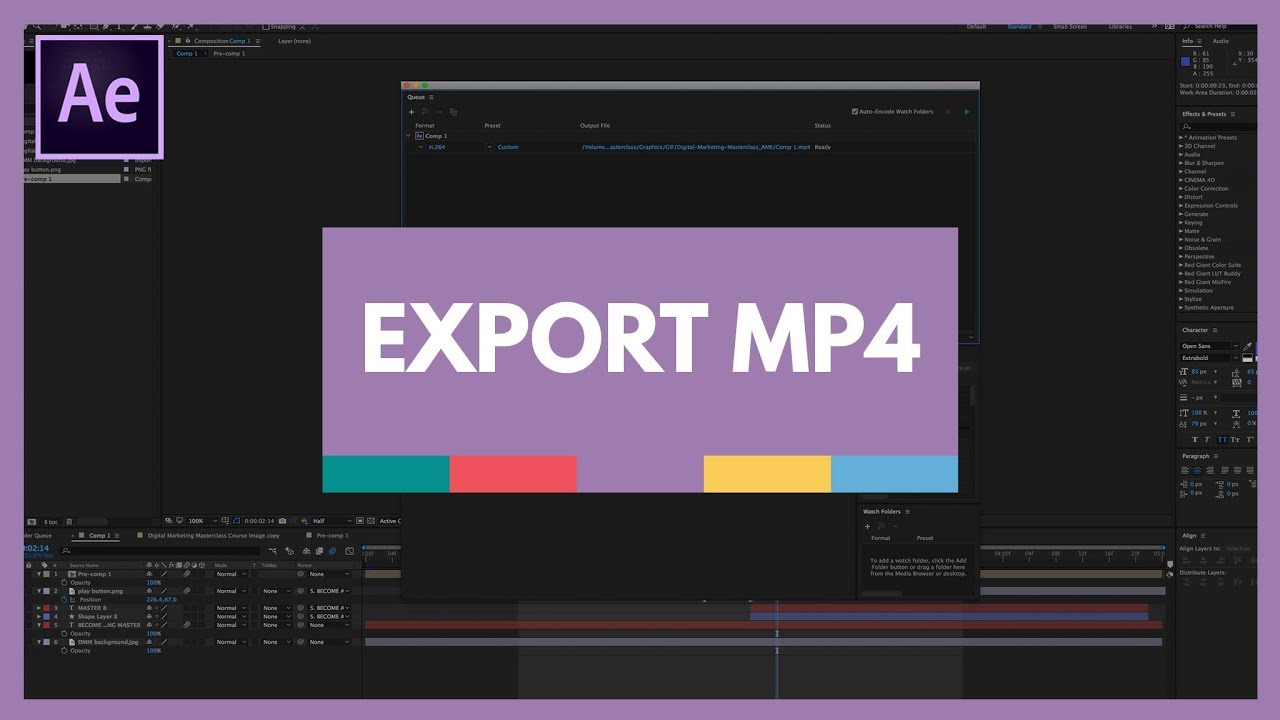Image resolution: width=1280 pixels, height=720 pixels.
Task: Toggle hiding shy layers in the timeline
Action: click(306, 551)
